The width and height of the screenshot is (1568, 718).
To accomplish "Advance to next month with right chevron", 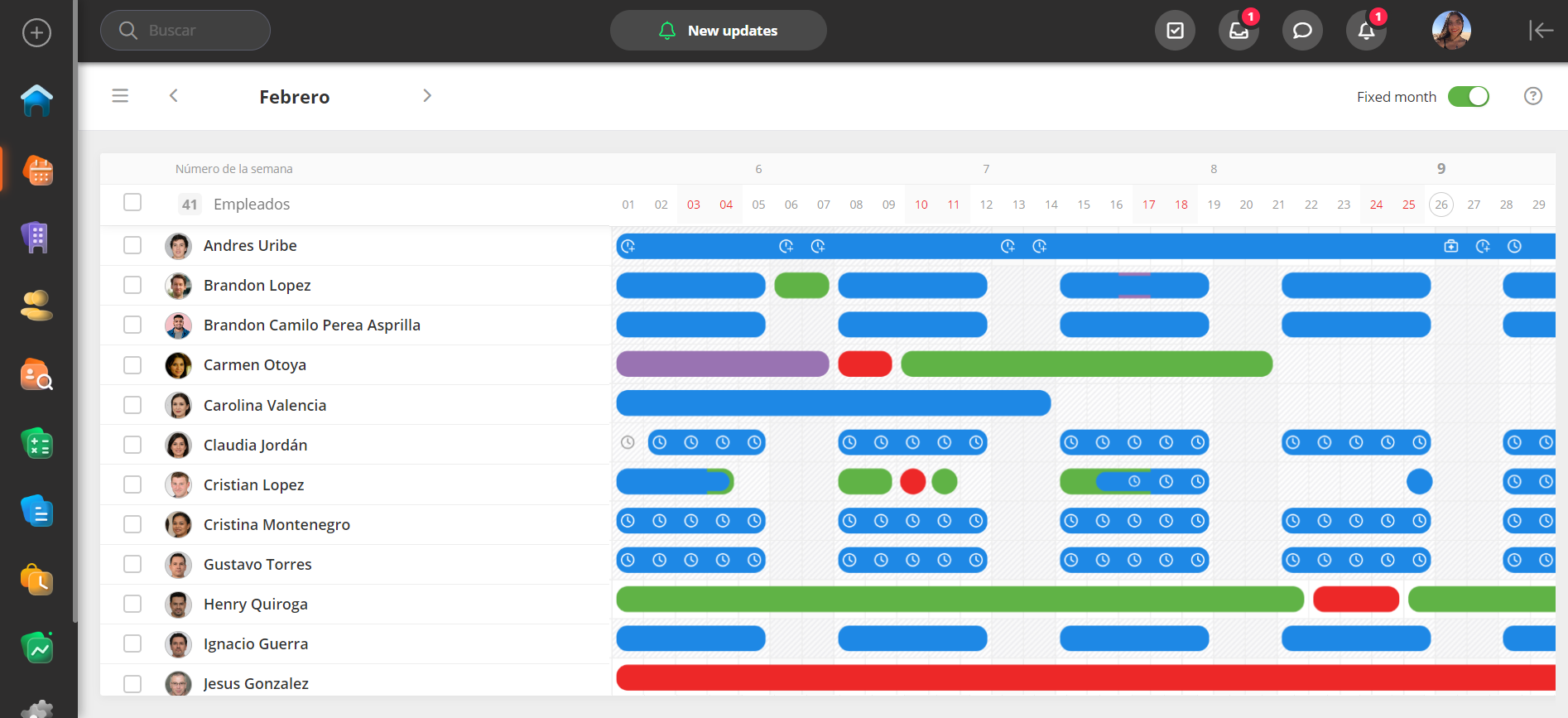I will (x=427, y=96).
